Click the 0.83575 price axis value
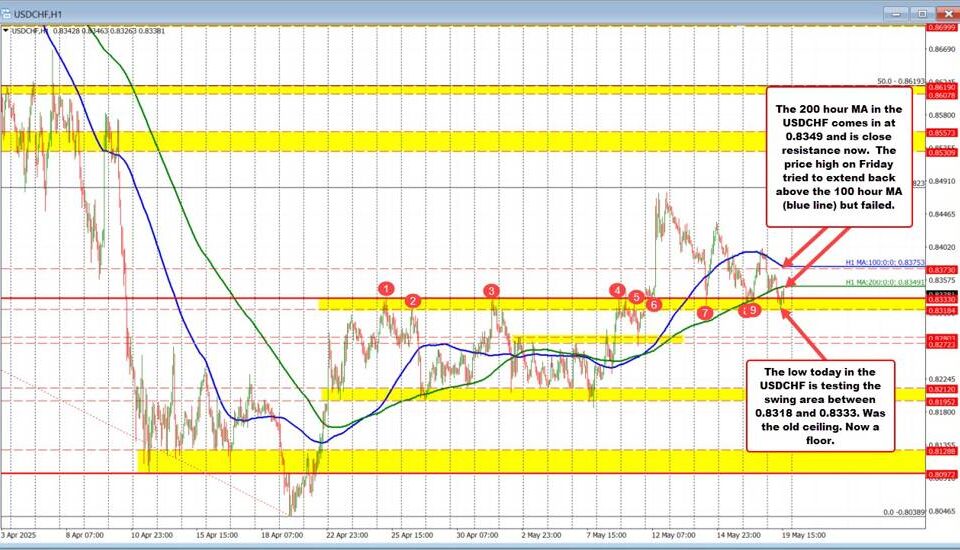Viewport: 960px width, 550px height. 942,281
